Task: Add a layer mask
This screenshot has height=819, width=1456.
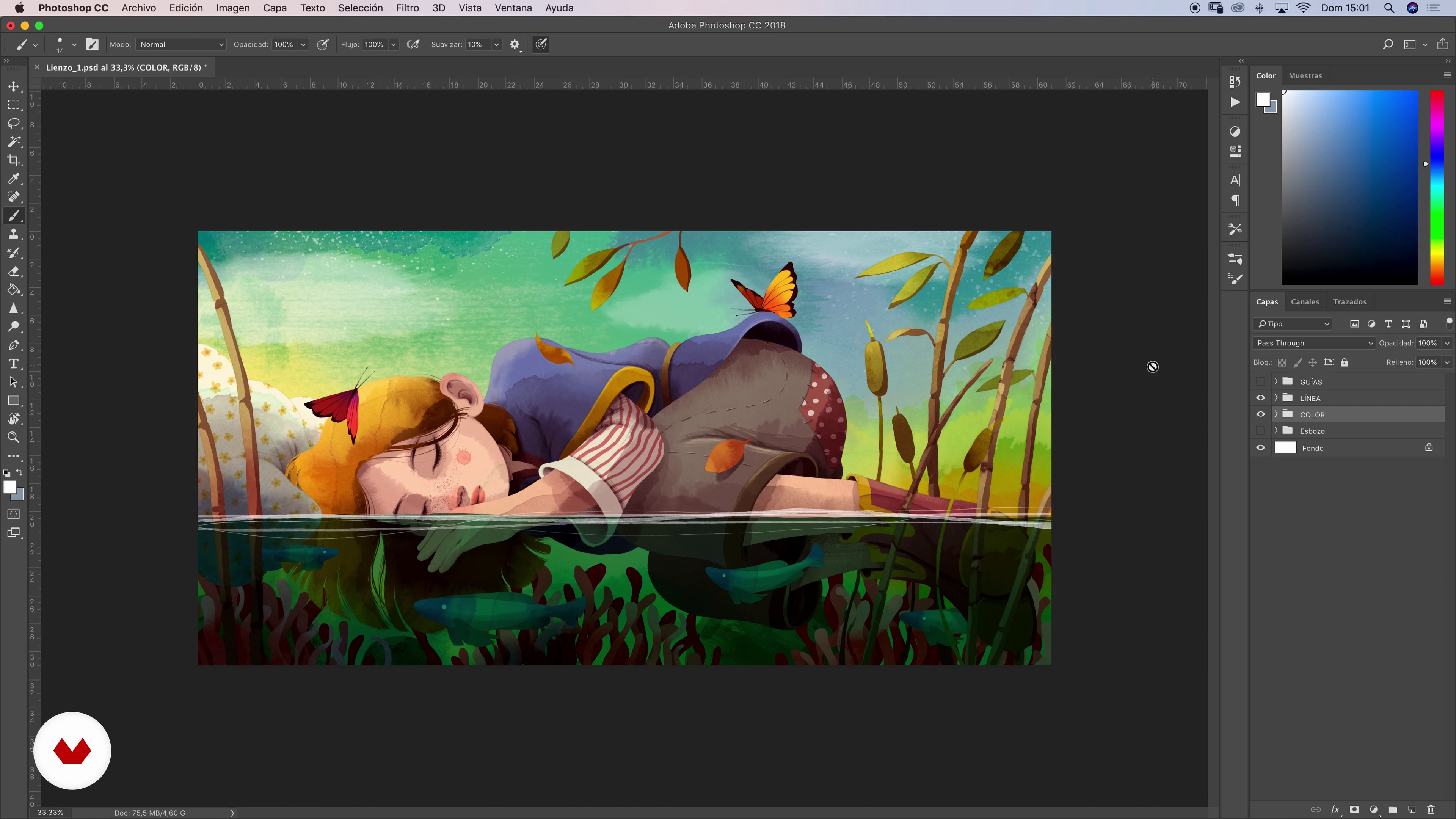Action: coord(1354,810)
